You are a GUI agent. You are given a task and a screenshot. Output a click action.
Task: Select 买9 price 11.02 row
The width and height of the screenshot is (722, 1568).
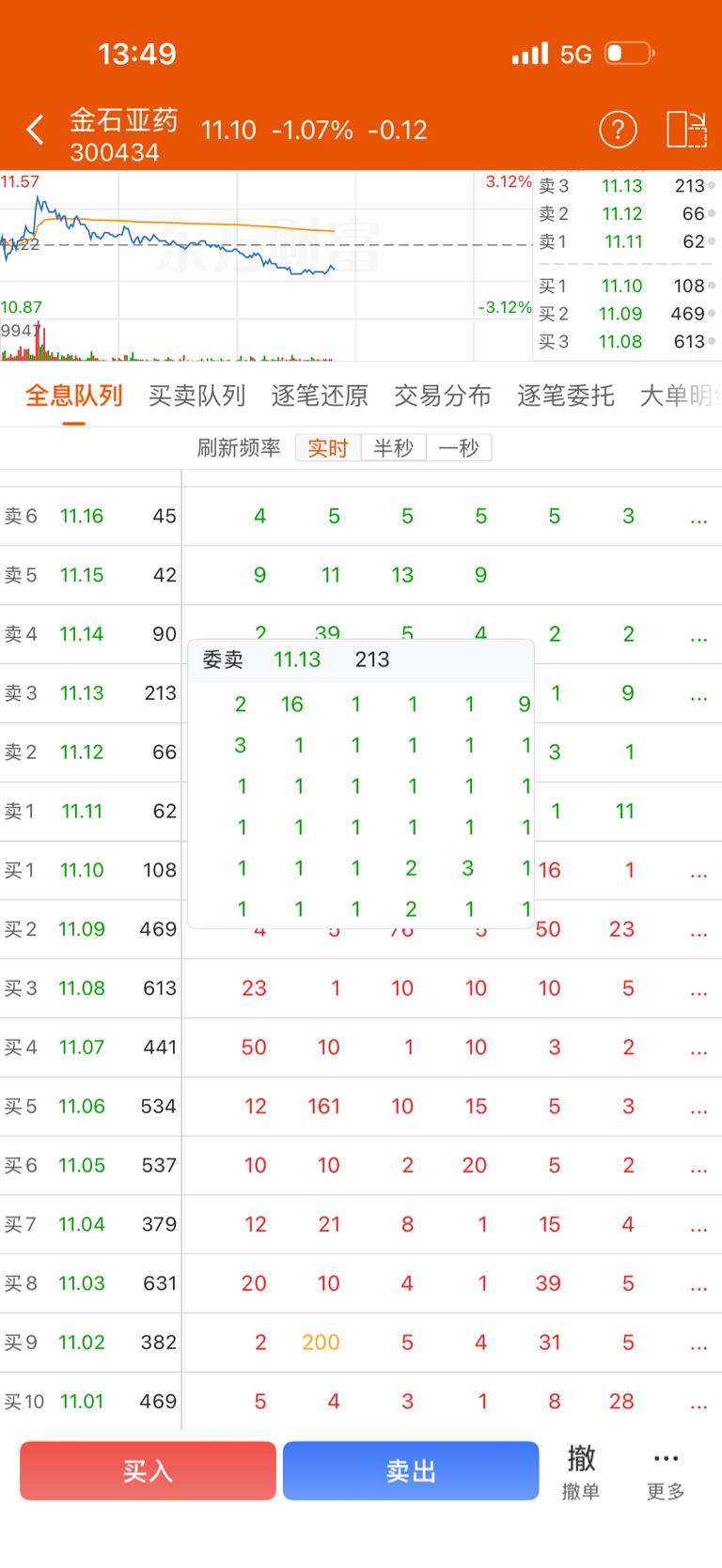pyautogui.click(x=361, y=1343)
